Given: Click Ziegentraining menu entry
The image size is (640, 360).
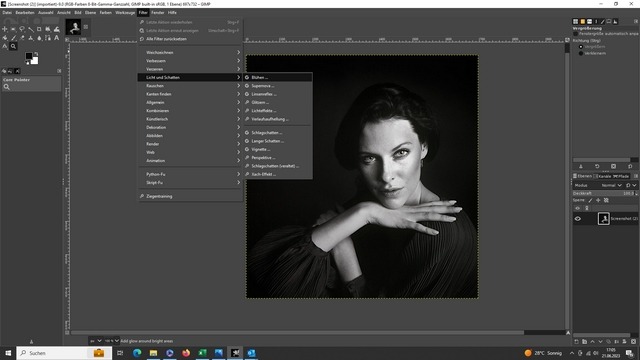Looking at the screenshot, I should pyautogui.click(x=190, y=196).
